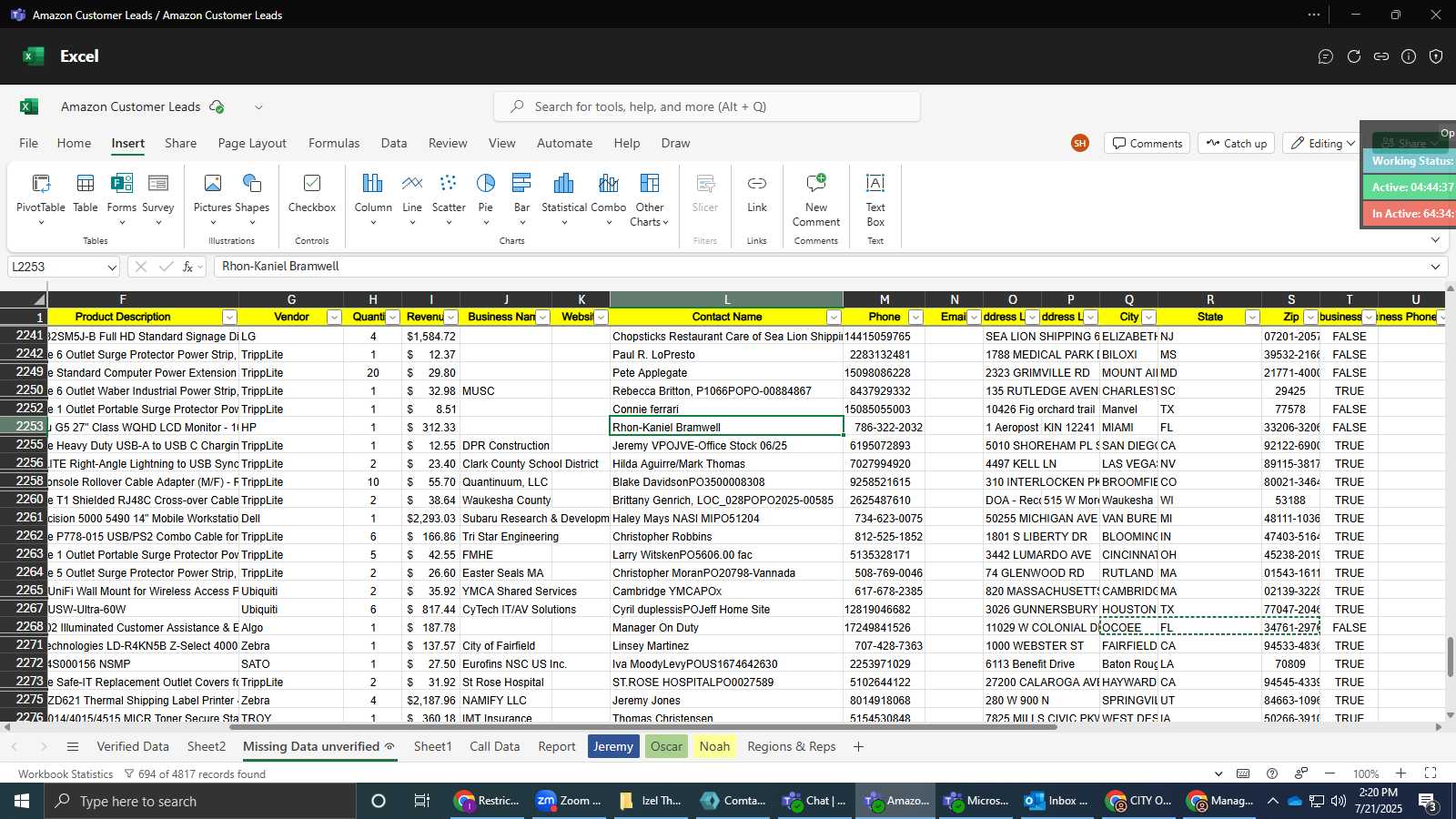Viewport: 1456px width, 819px height.
Task: Expand the Name Box dropdown
Action: pos(112,267)
